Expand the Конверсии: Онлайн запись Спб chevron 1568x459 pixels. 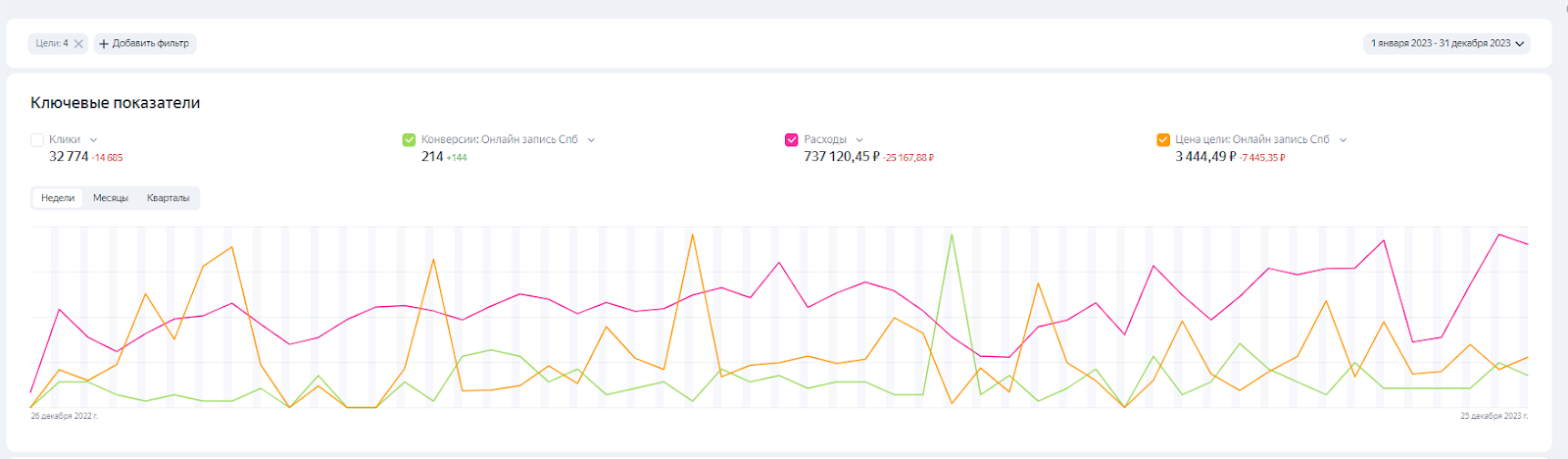(x=591, y=140)
